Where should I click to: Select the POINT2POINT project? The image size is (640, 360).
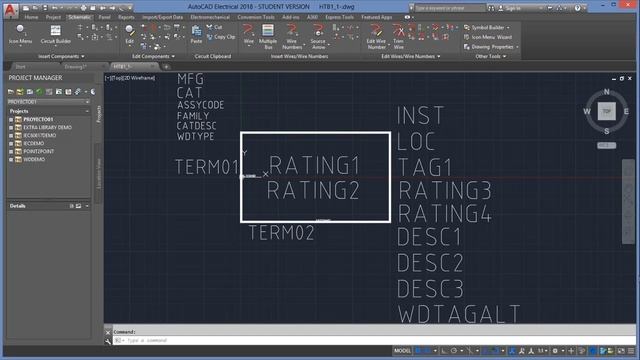coord(38,151)
